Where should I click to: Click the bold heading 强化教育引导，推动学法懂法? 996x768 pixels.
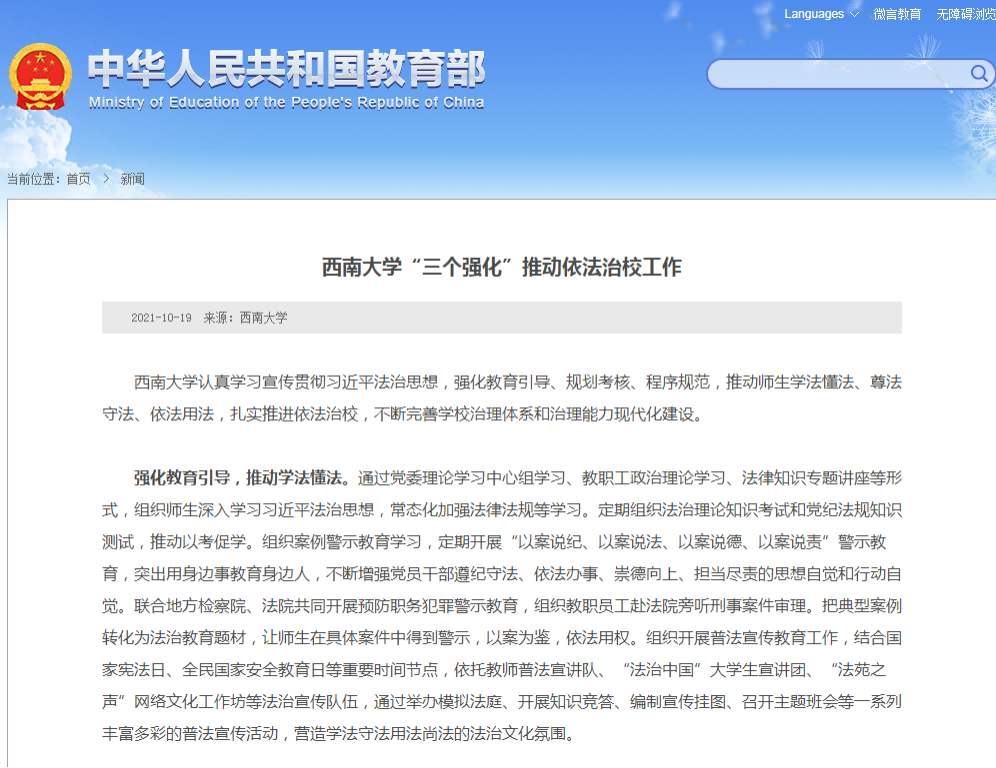pyautogui.click(x=242, y=477)
